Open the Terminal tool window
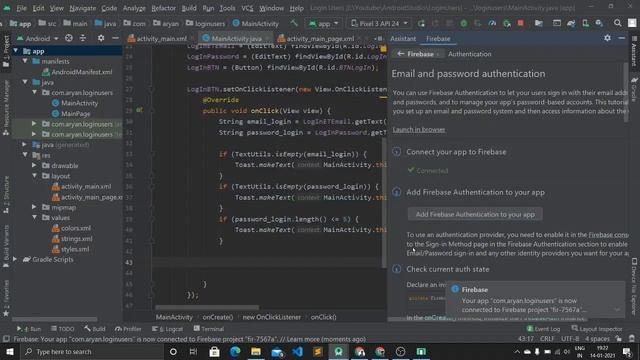640x360 pixels. click(x=209, y=329)
